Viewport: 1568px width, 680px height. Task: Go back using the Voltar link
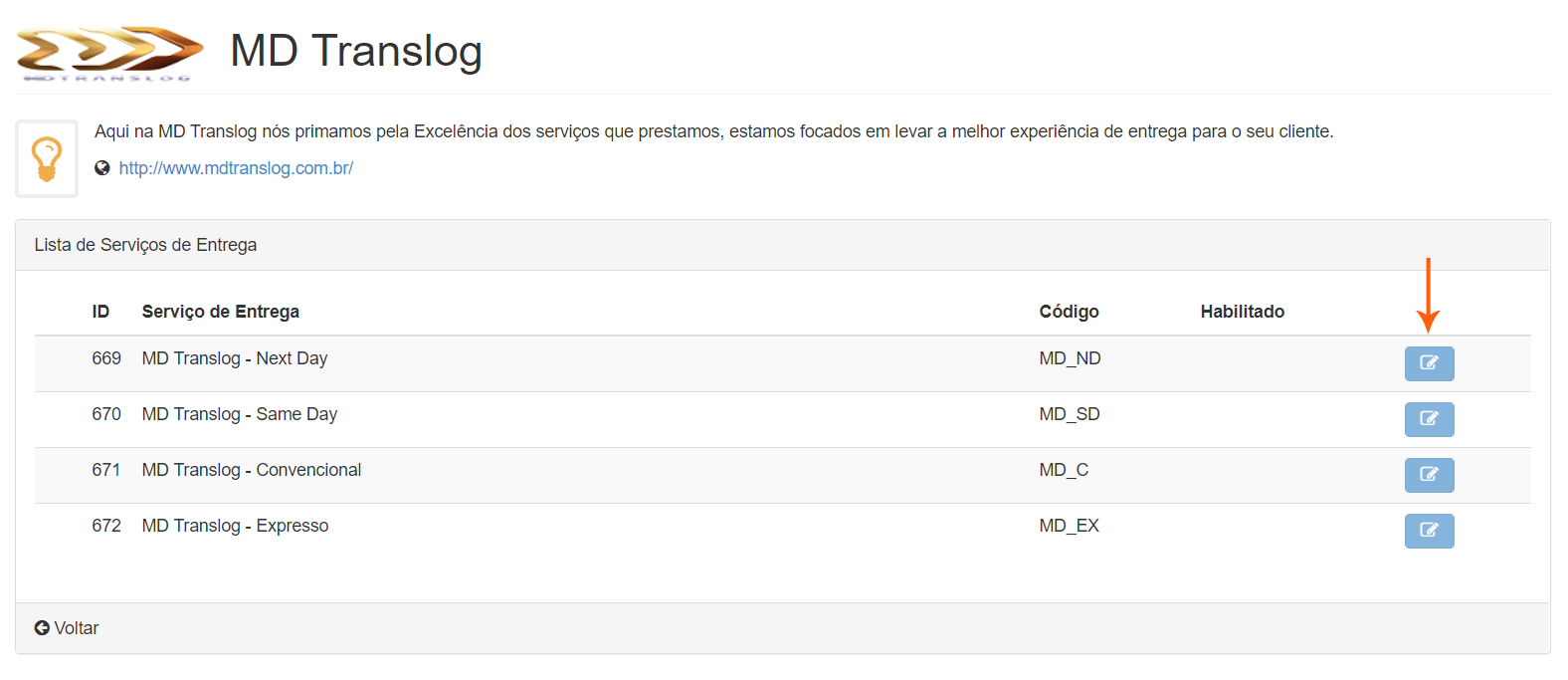tap(76, 628)
